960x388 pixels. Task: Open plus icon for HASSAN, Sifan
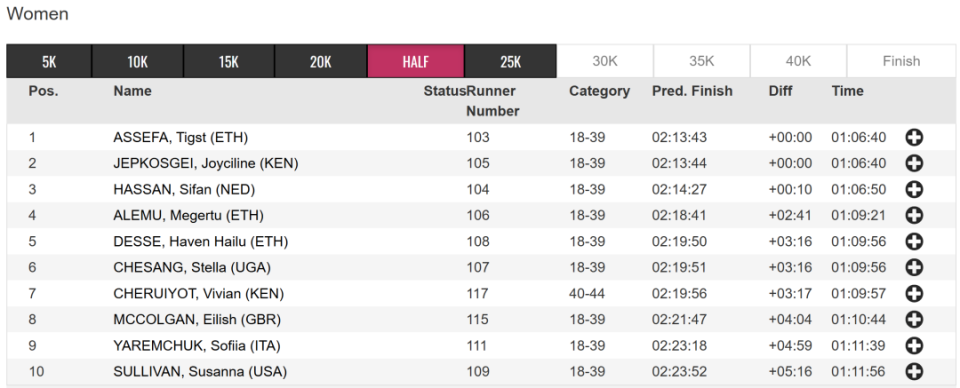(913, 190)
